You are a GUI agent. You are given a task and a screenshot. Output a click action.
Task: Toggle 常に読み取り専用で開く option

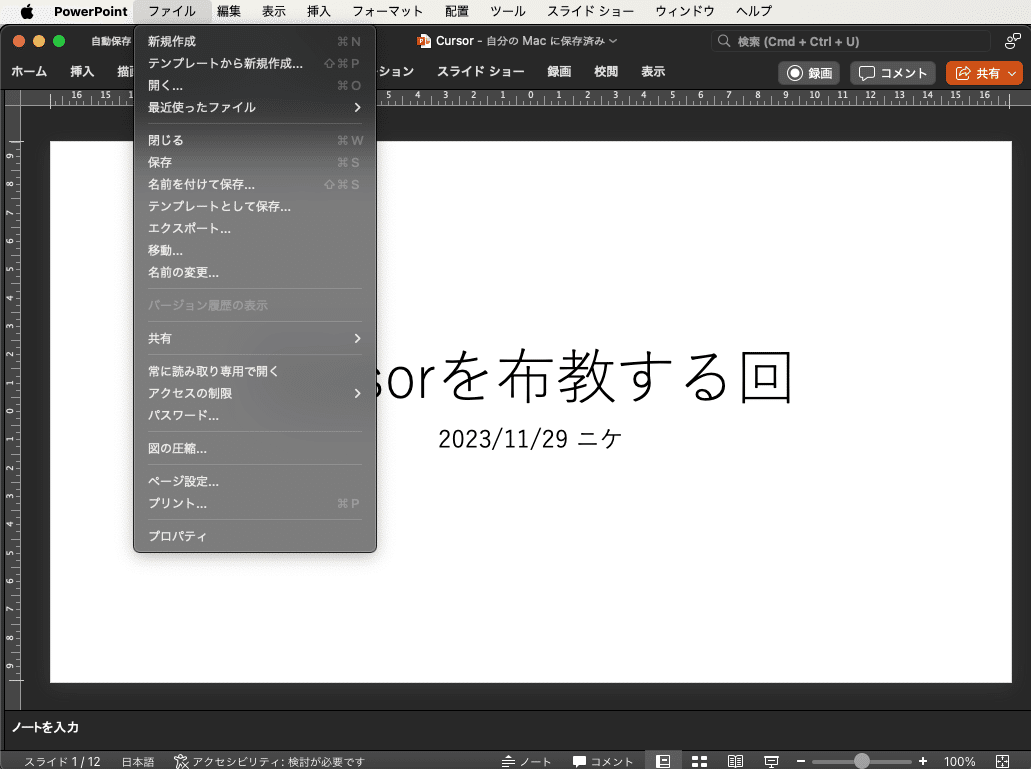[254, 371]
